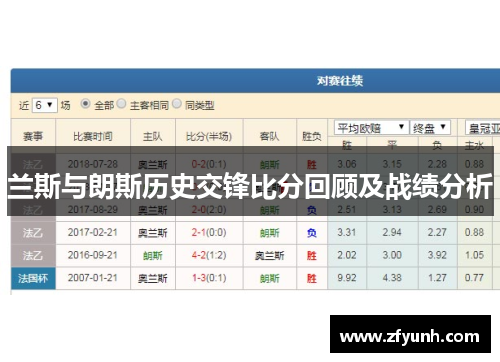
Task: Select the date 2017-02-21
Action: pyautogui.click(x=93, y=232)
